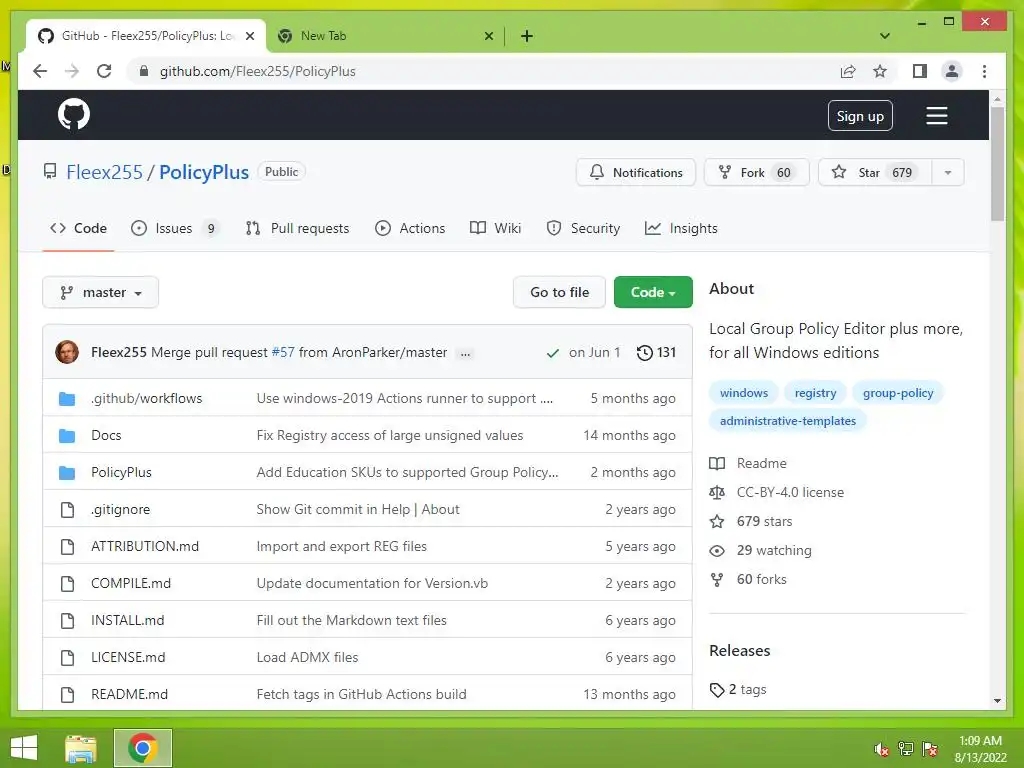
Task: Open the LICENSE.md file
Action: coord(128,658)
